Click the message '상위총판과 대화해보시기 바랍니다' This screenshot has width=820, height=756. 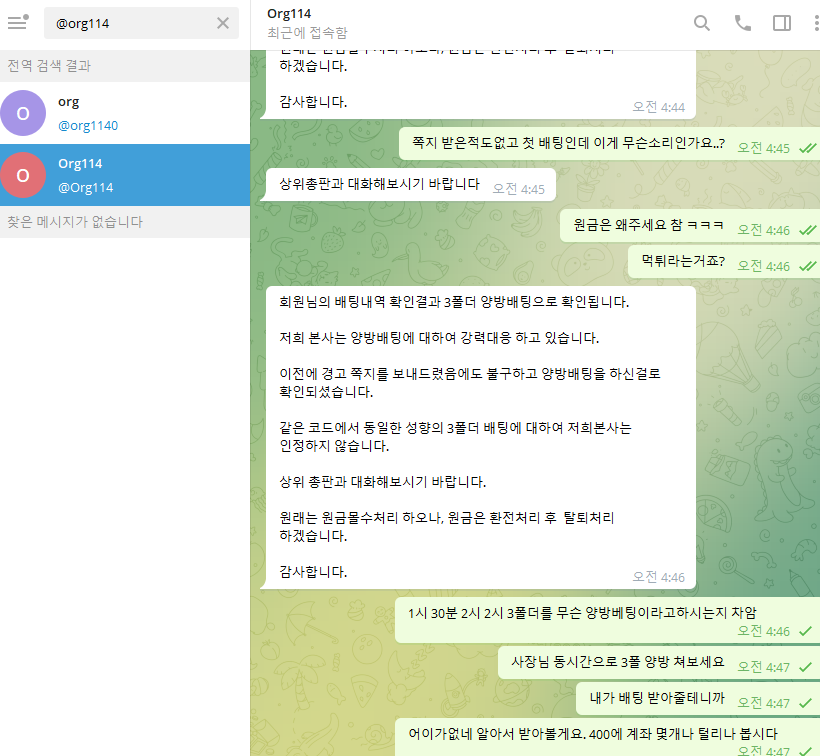(380, 185)
